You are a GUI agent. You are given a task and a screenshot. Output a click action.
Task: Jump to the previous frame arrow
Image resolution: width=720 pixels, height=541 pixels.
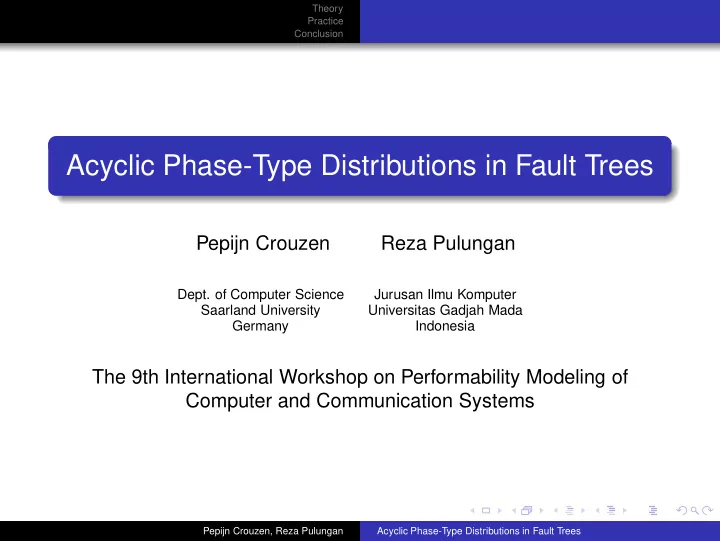(514, 511)
